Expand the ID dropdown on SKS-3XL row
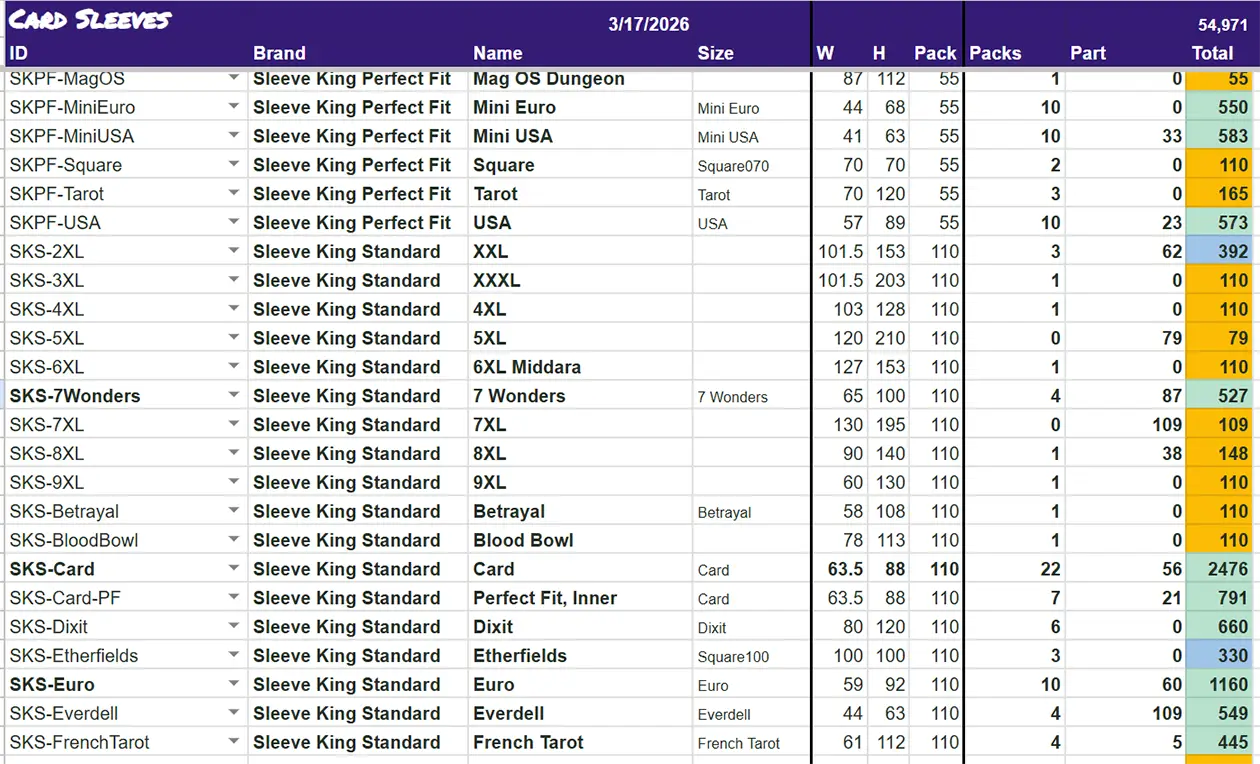1260x764 pixels. 234,280
